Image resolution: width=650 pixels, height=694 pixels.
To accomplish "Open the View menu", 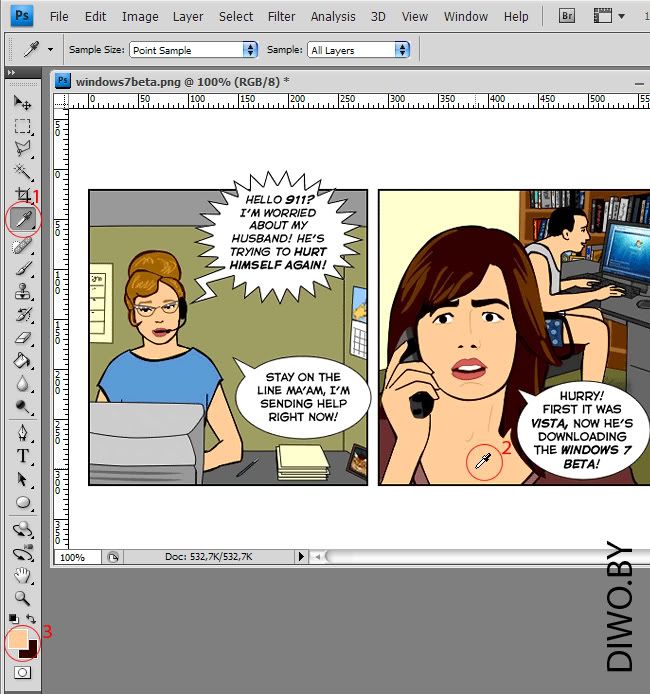I will point(415,16).
